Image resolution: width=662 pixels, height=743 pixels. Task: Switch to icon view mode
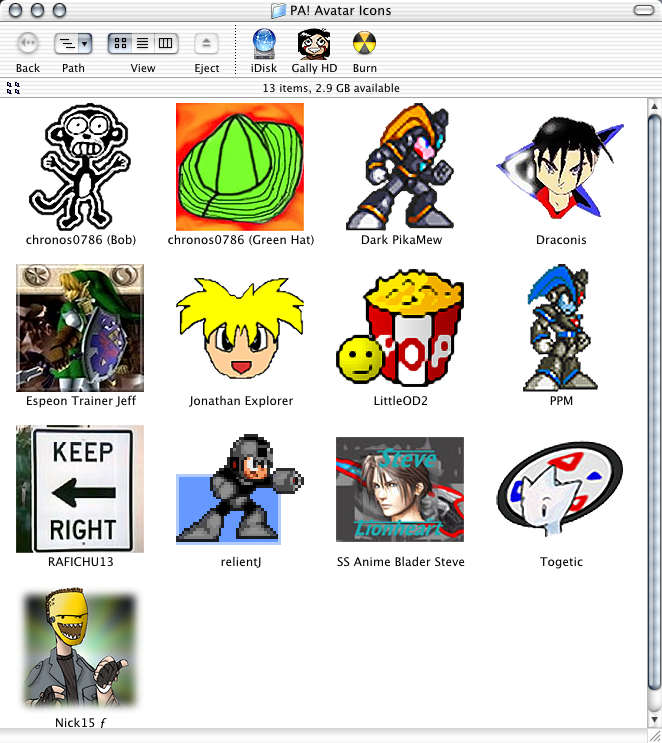(x=120, y=44)
